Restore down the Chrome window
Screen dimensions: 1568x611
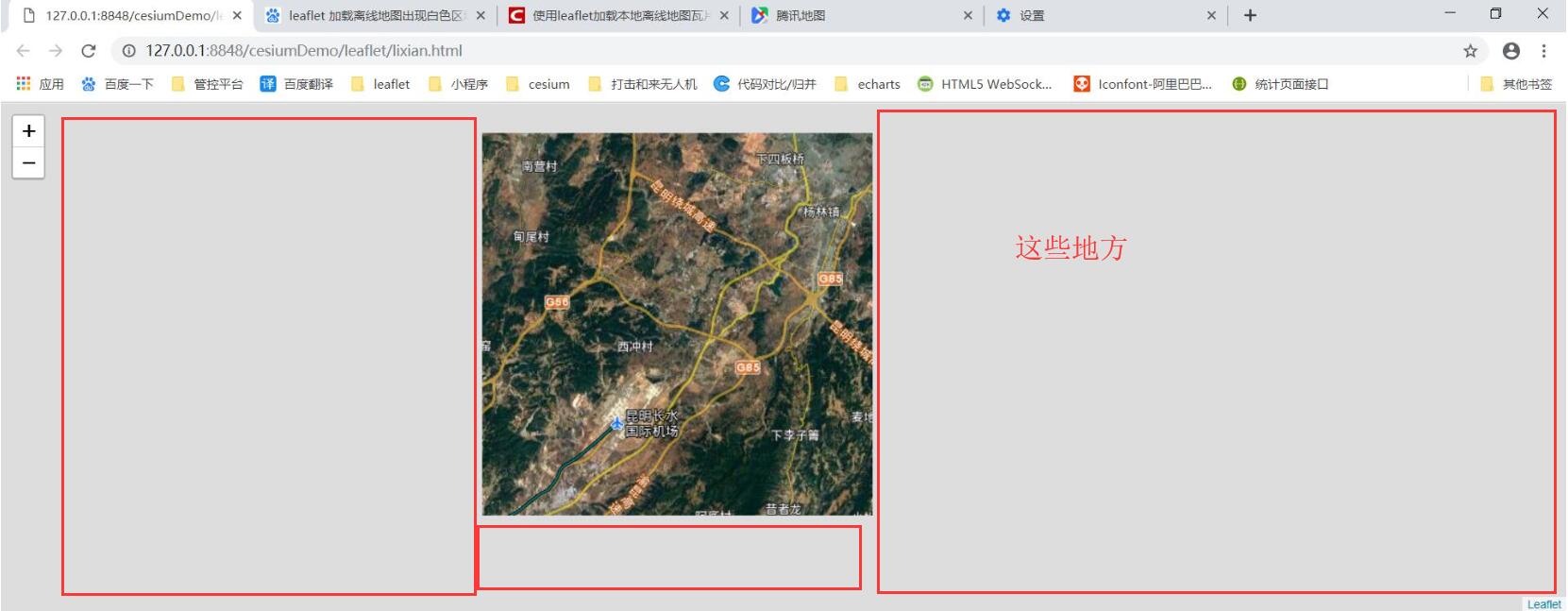point(1495,13)
